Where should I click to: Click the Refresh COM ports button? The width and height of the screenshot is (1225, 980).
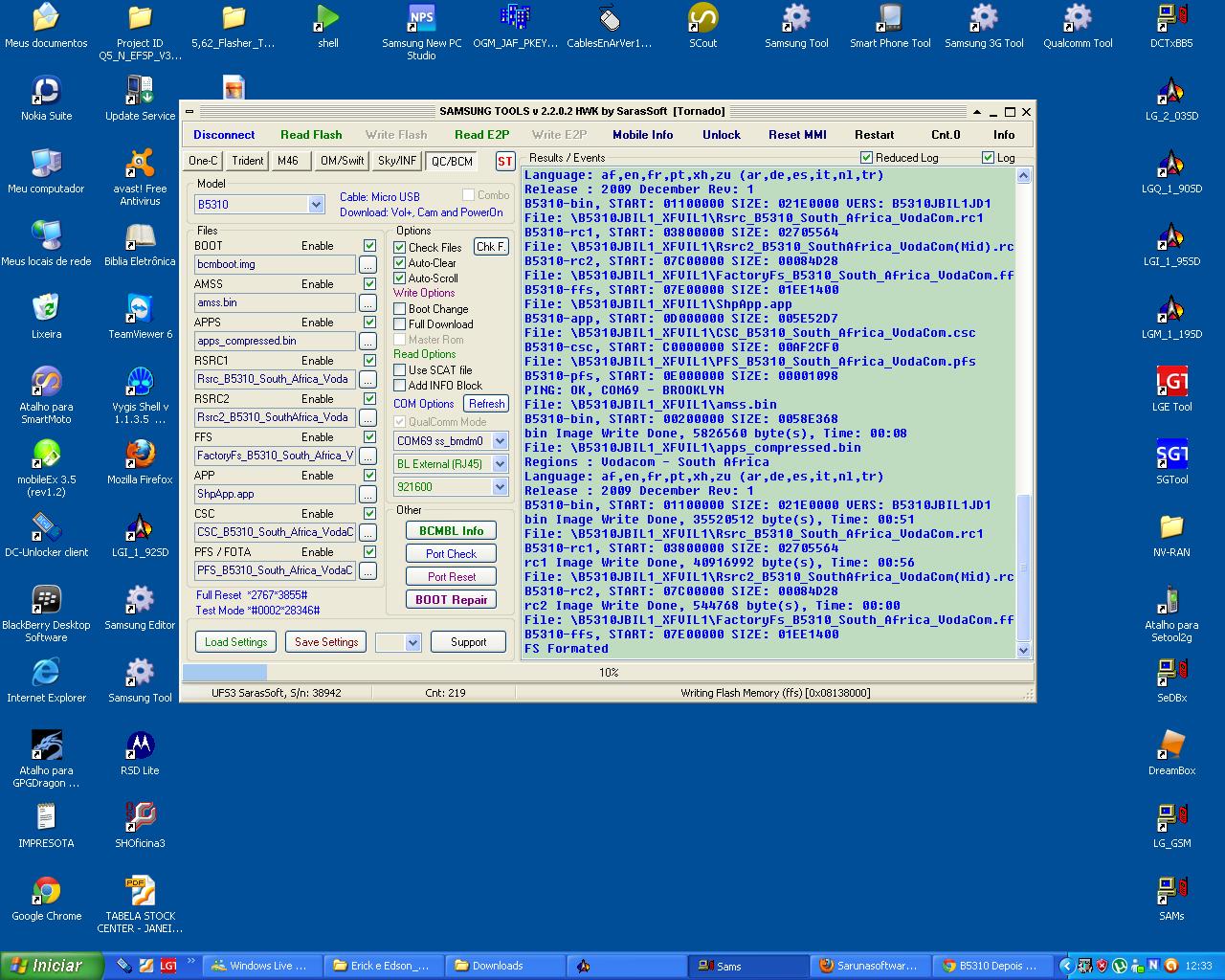click(486, 404)
